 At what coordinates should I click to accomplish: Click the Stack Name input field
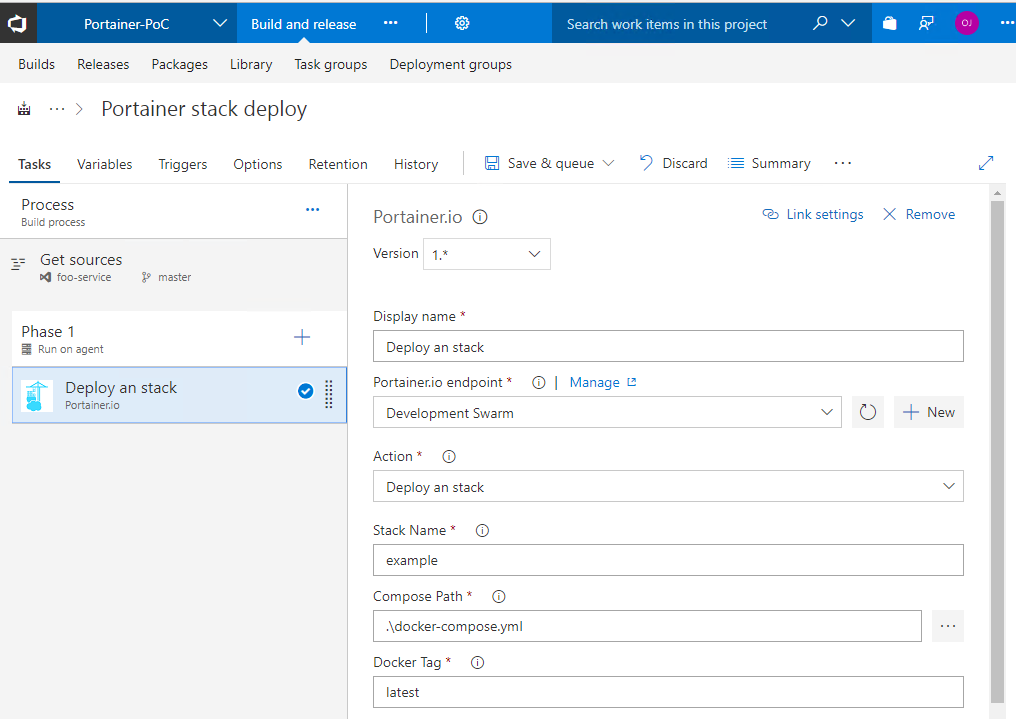(668, 560)
